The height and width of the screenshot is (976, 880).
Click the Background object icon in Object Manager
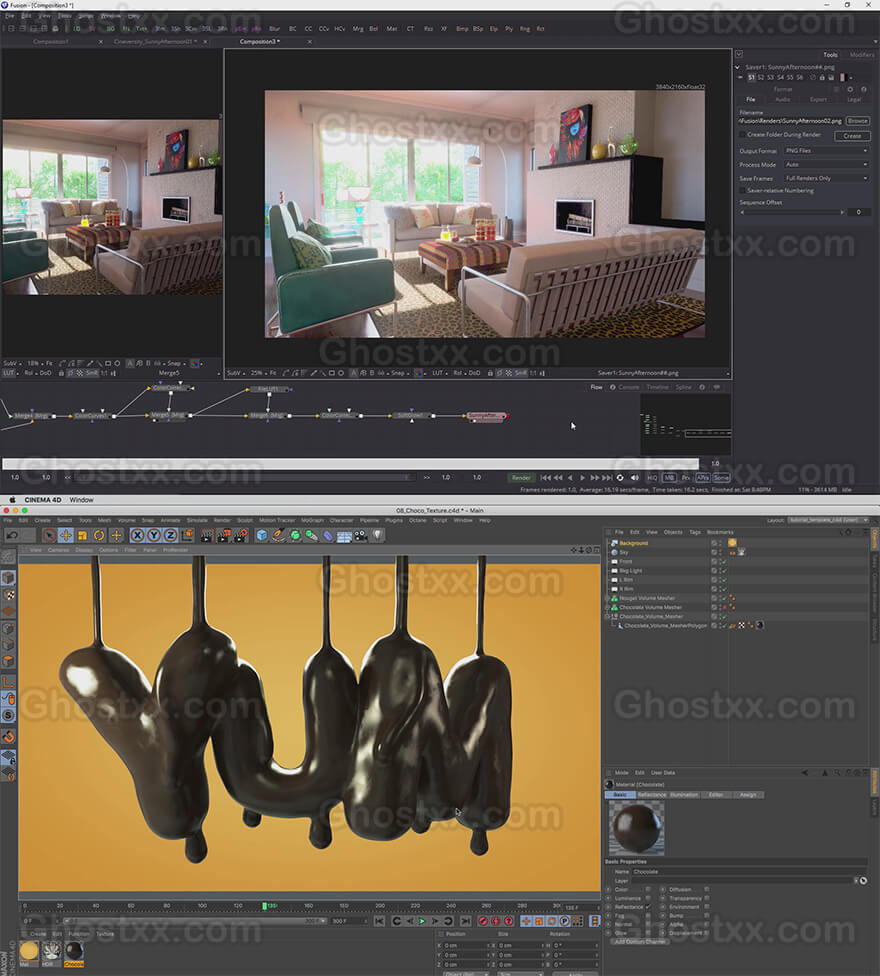614,543
